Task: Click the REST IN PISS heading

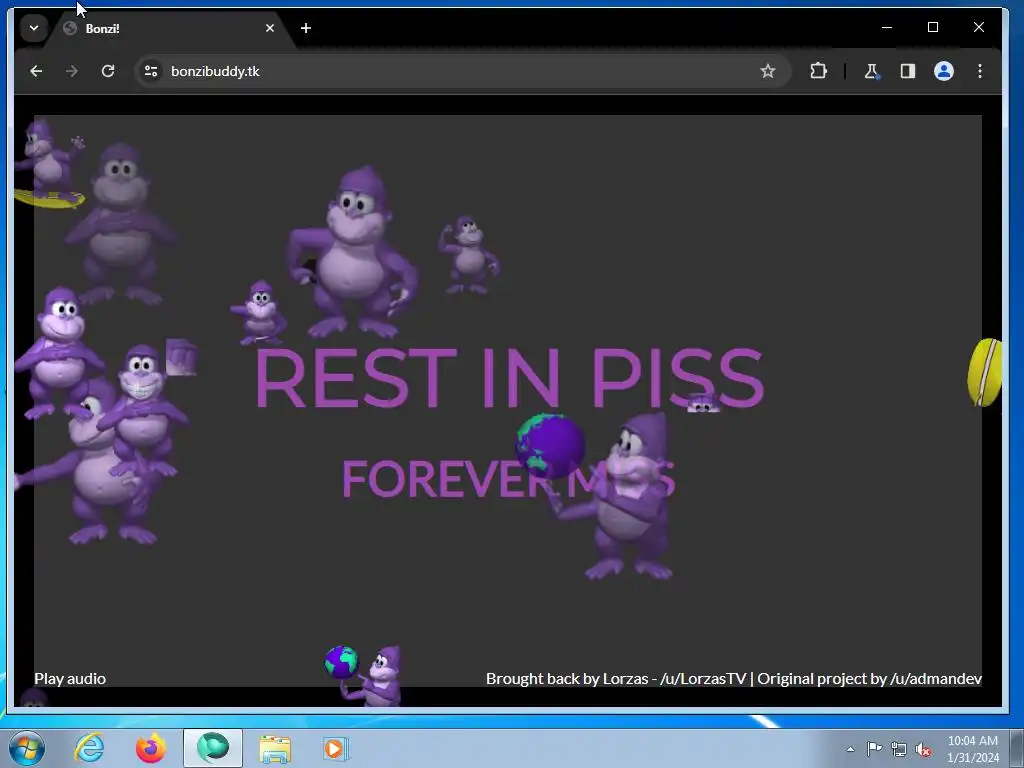Action: click(x=509, y=379)
